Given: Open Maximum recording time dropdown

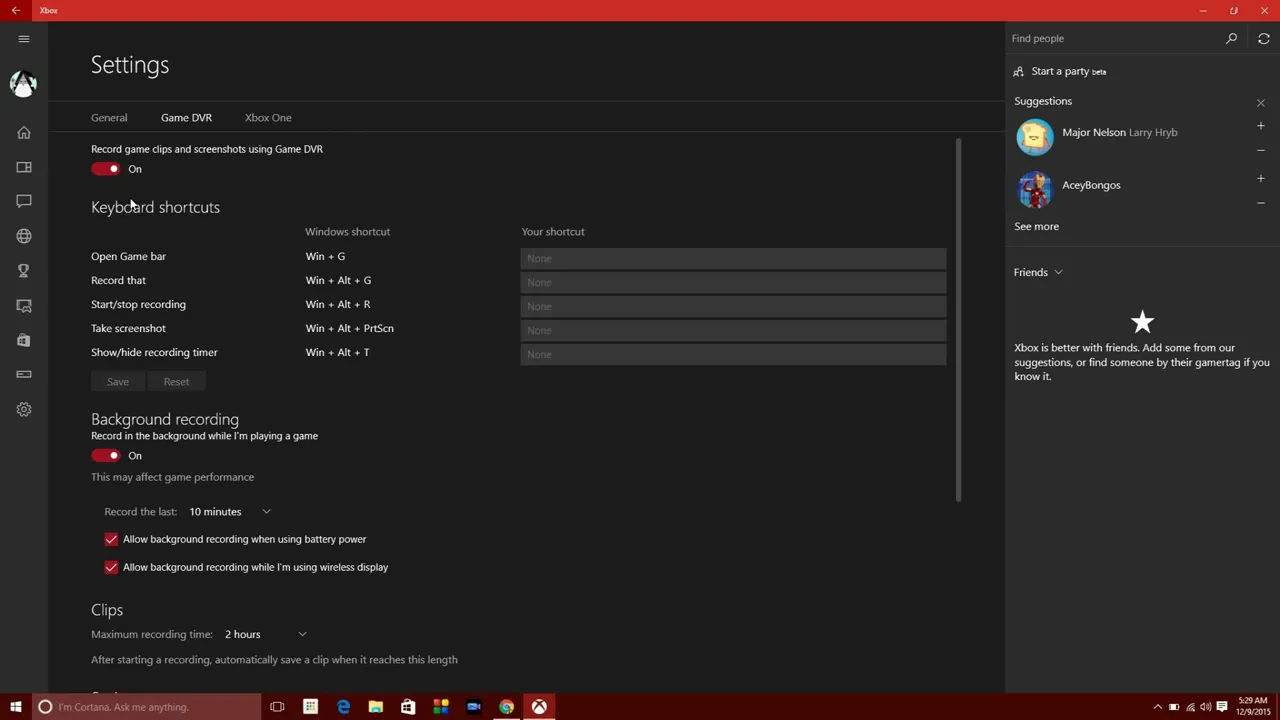Looking at the screenshot, I should (x=265, y=634).
